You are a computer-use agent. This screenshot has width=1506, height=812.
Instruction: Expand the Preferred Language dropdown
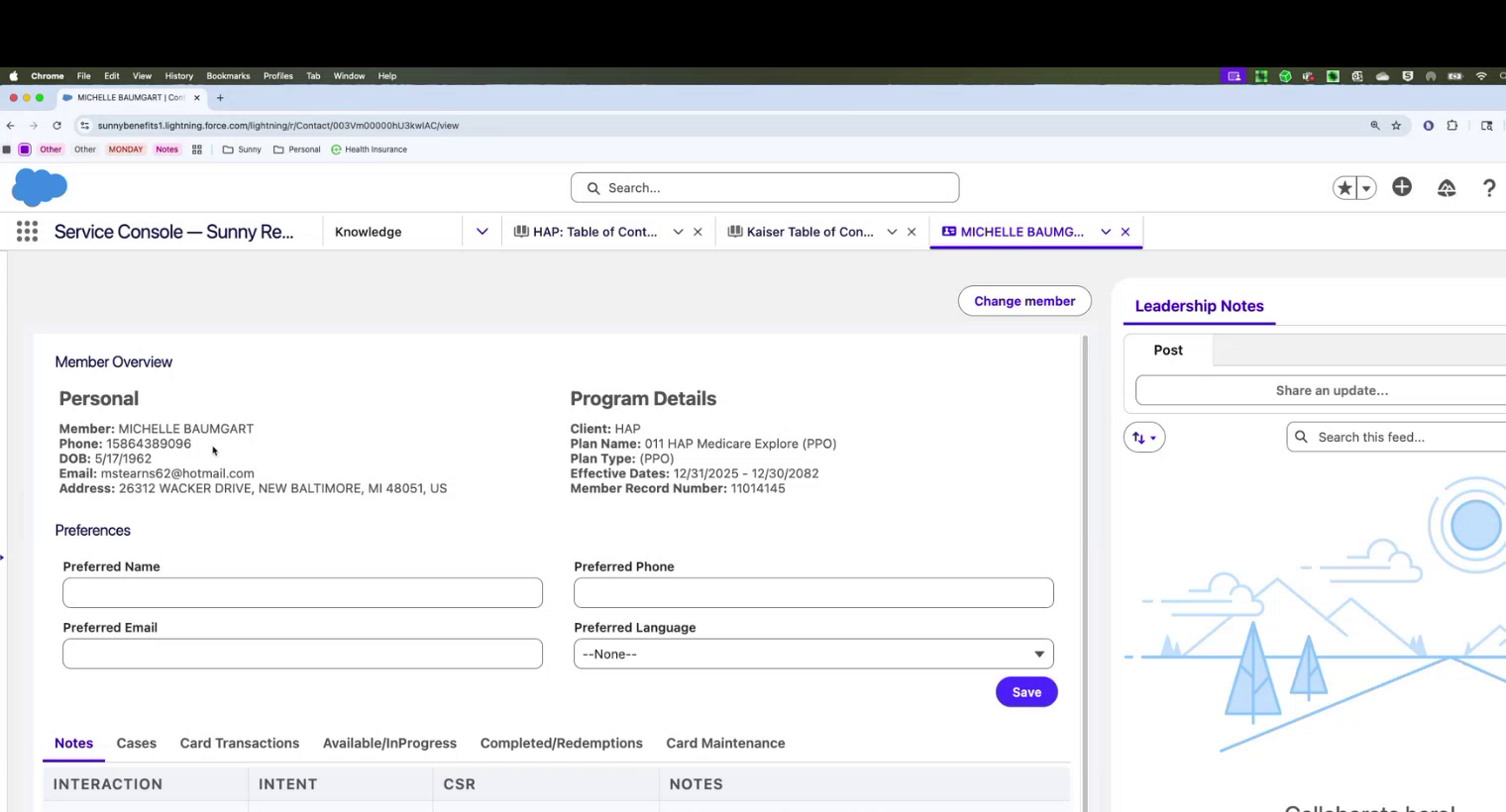pos(812,654)
